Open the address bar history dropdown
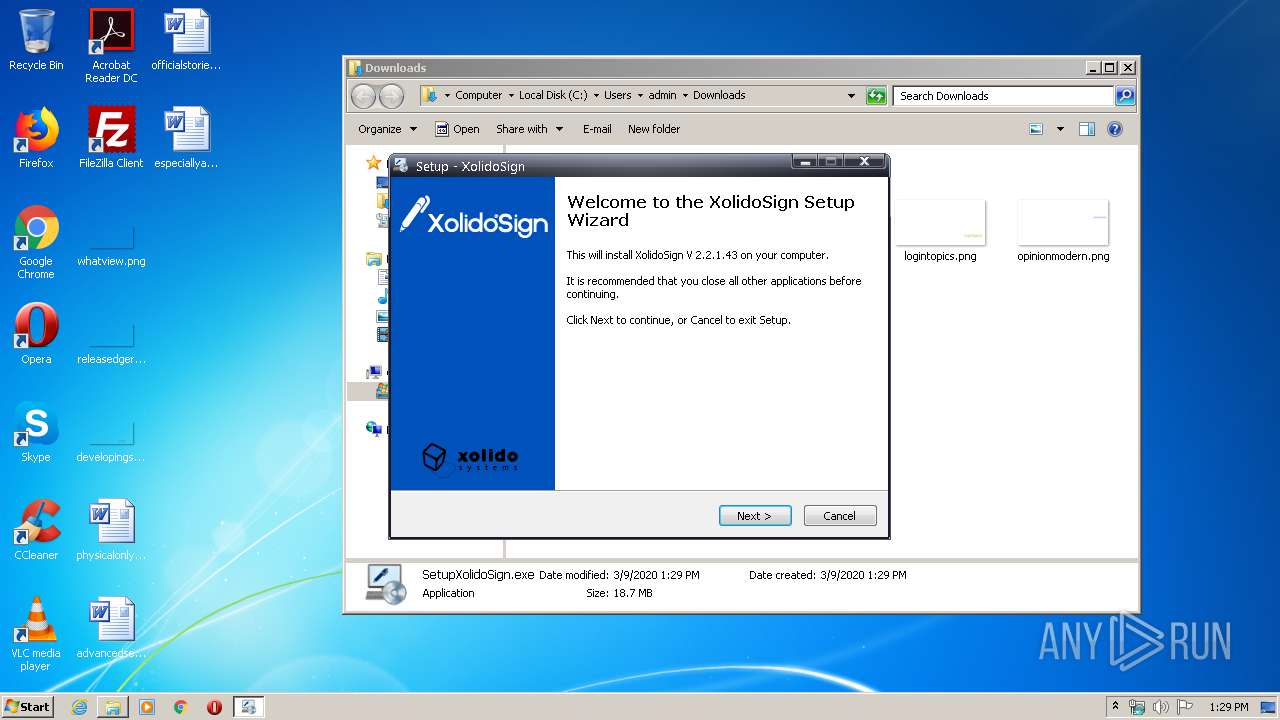1280x720 pixels. 851,96
